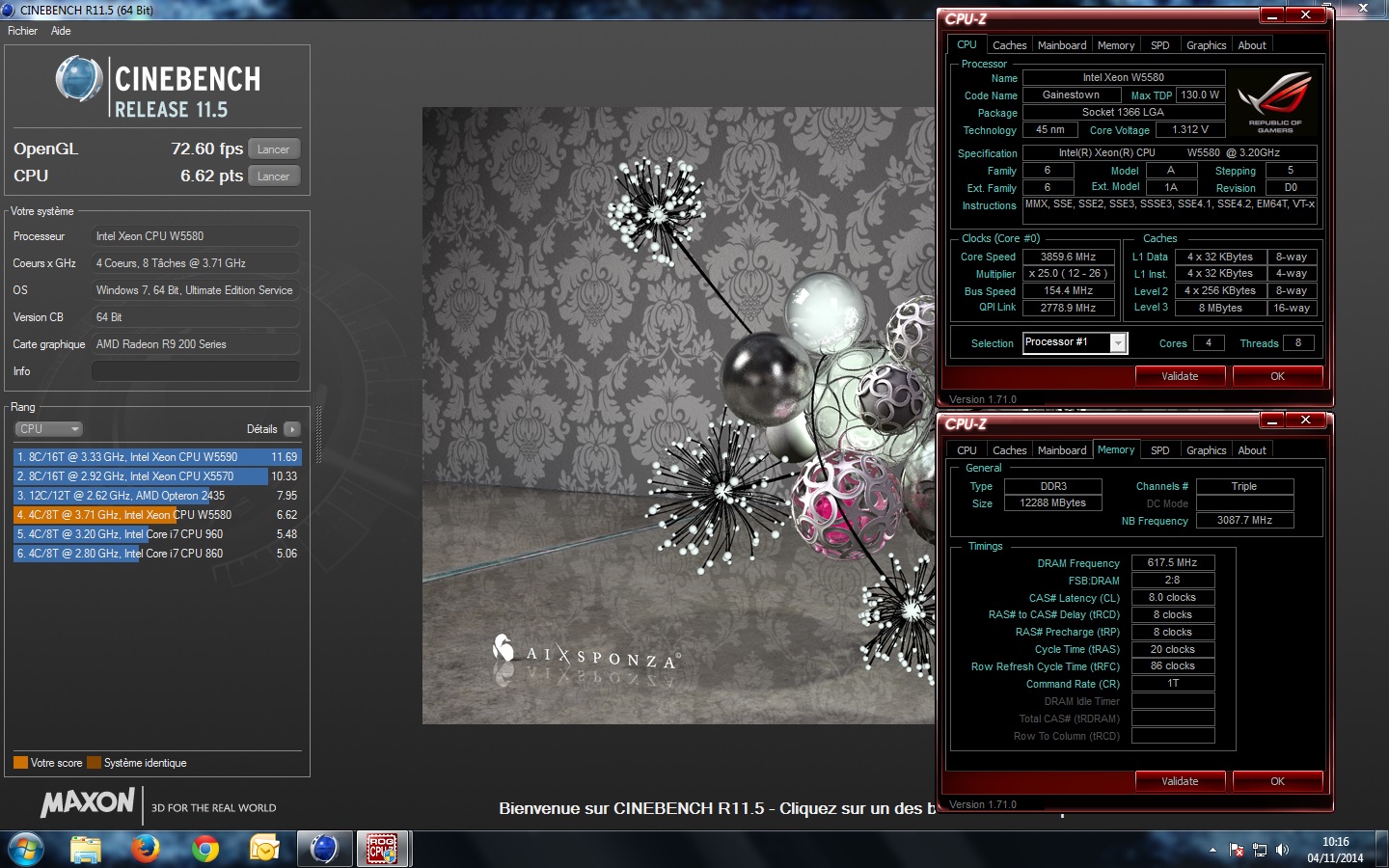Select SPD tab in lower CPU-Z window

(x=1160, y=450)
